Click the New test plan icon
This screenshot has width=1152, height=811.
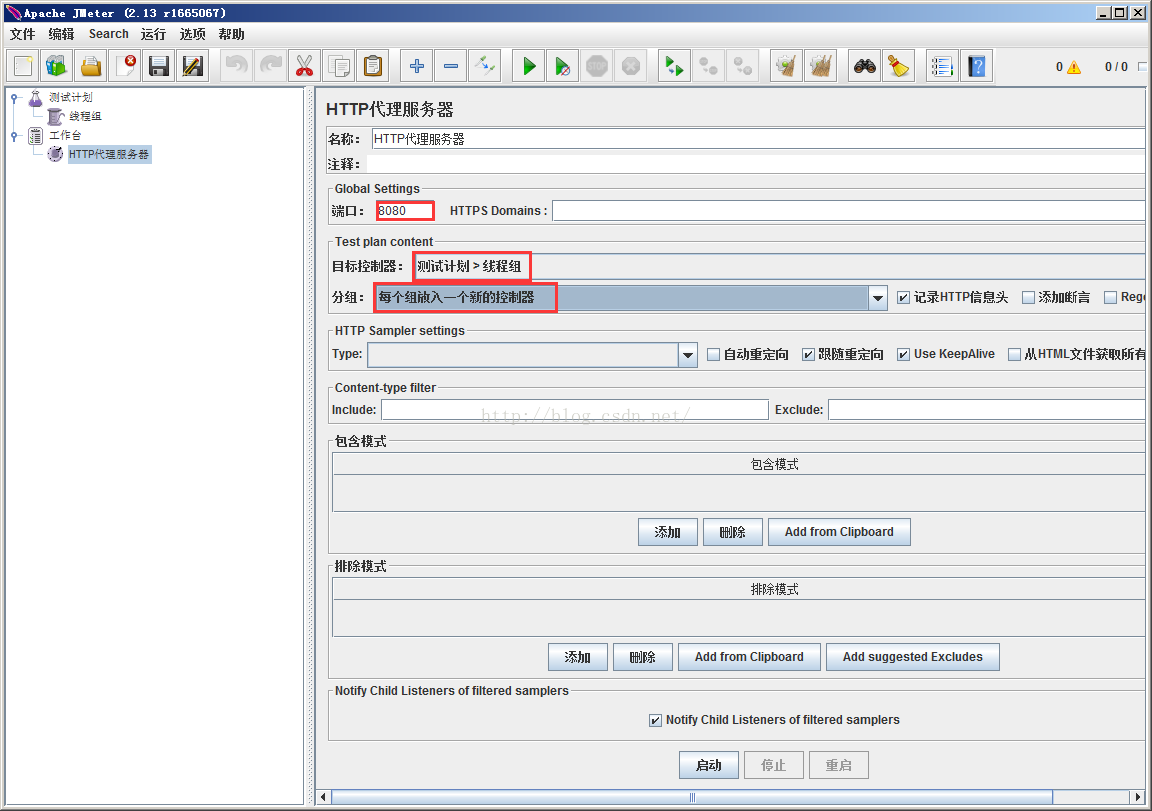pos(23,66)
